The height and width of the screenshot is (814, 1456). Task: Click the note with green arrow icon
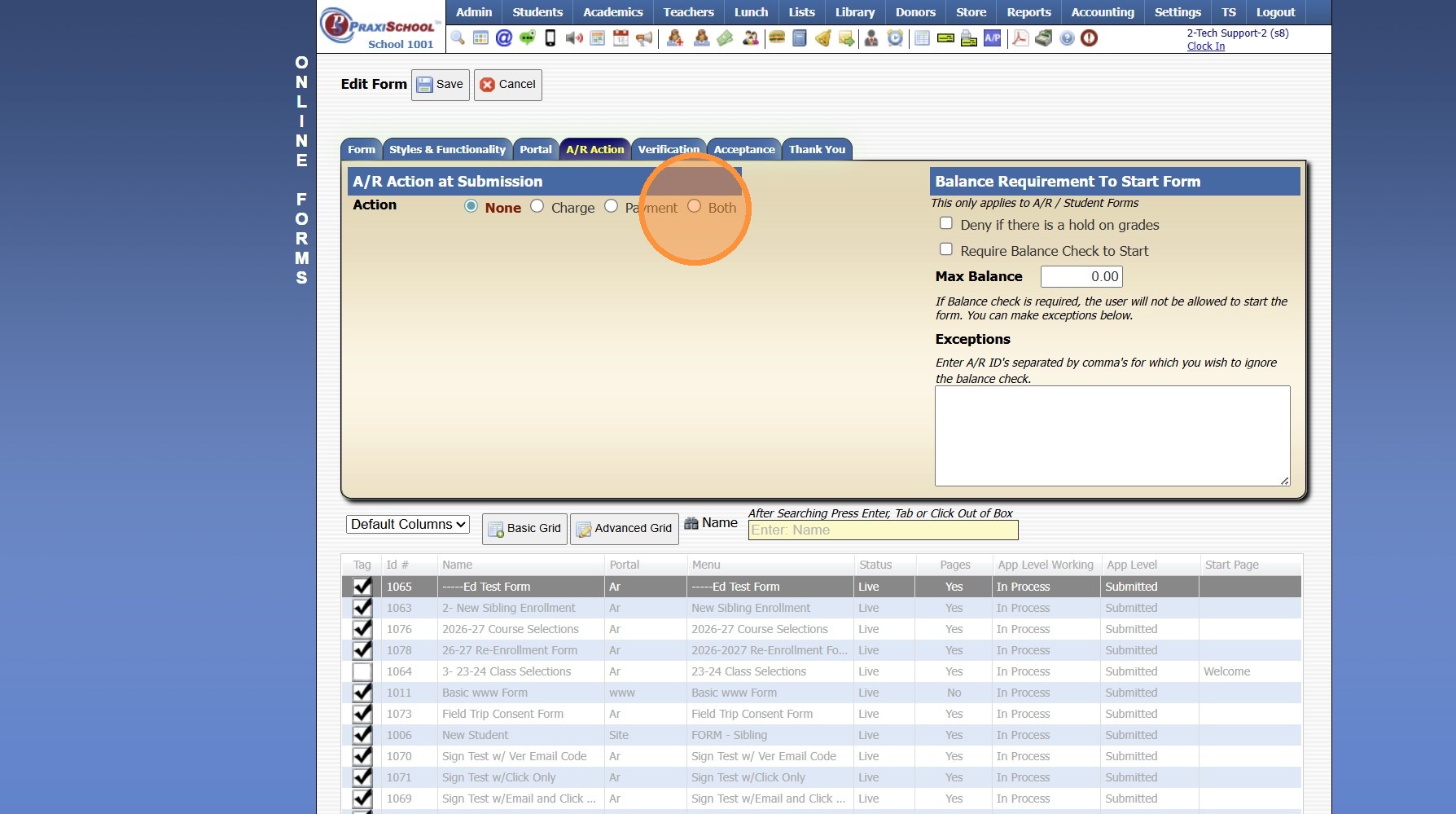(x=847, y=38)
